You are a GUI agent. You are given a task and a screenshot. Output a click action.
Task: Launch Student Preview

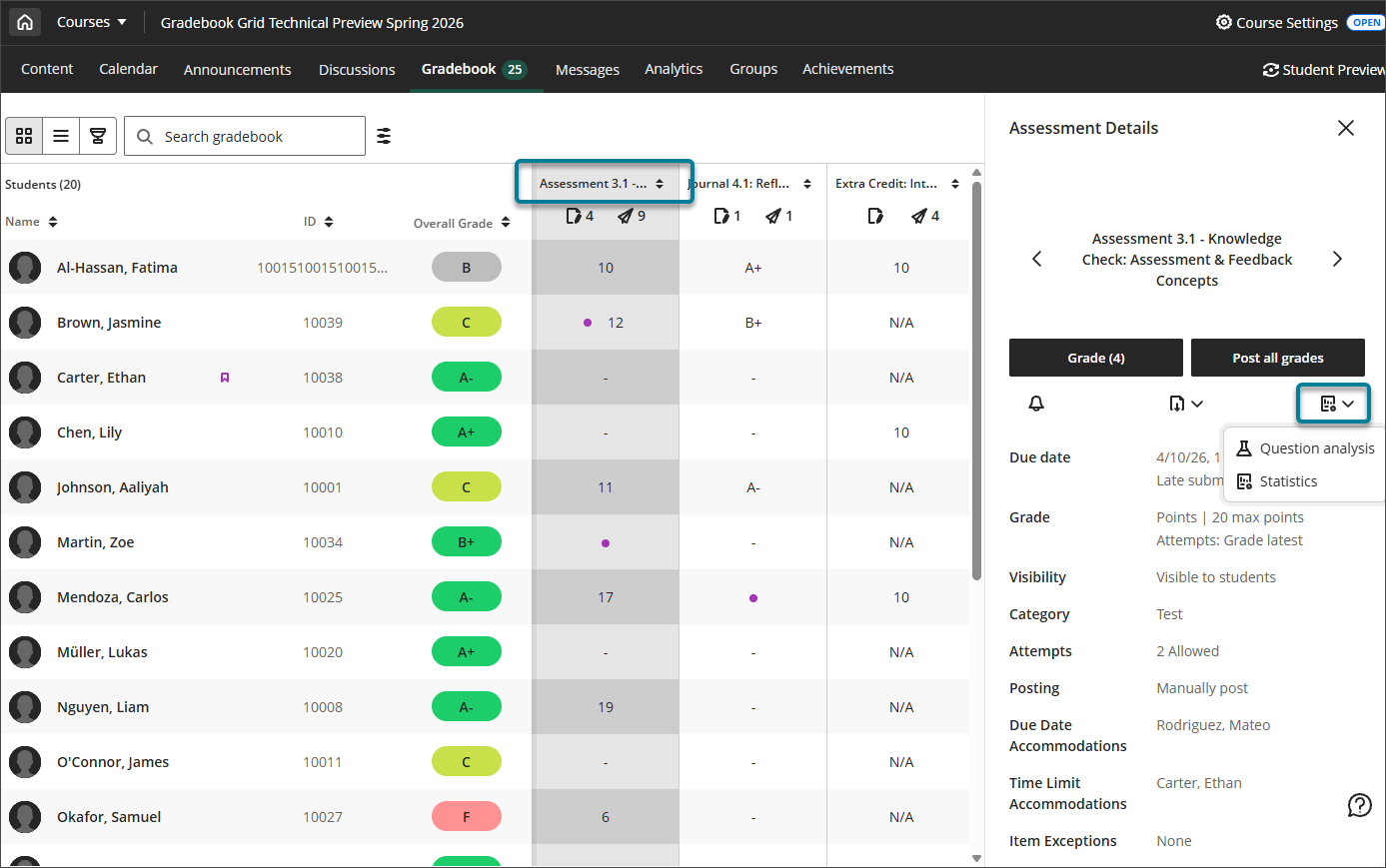point(1324,69)
